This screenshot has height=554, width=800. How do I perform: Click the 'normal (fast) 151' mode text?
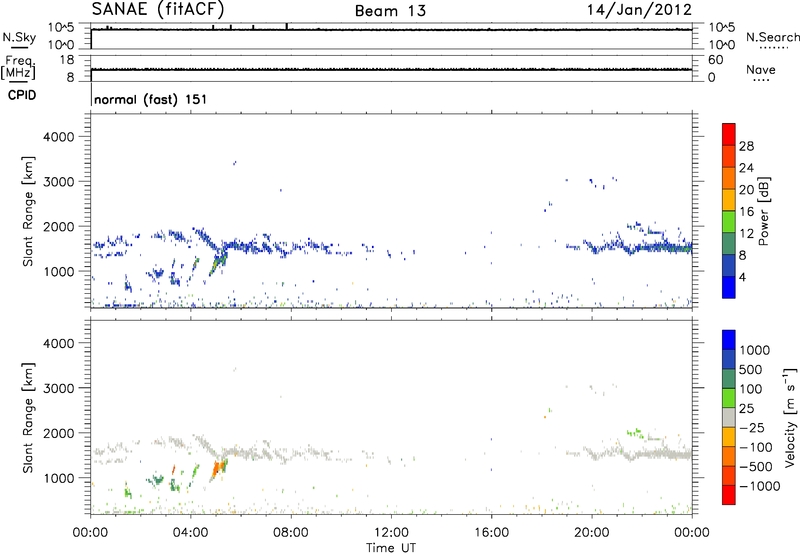click(x=151, y=99)
